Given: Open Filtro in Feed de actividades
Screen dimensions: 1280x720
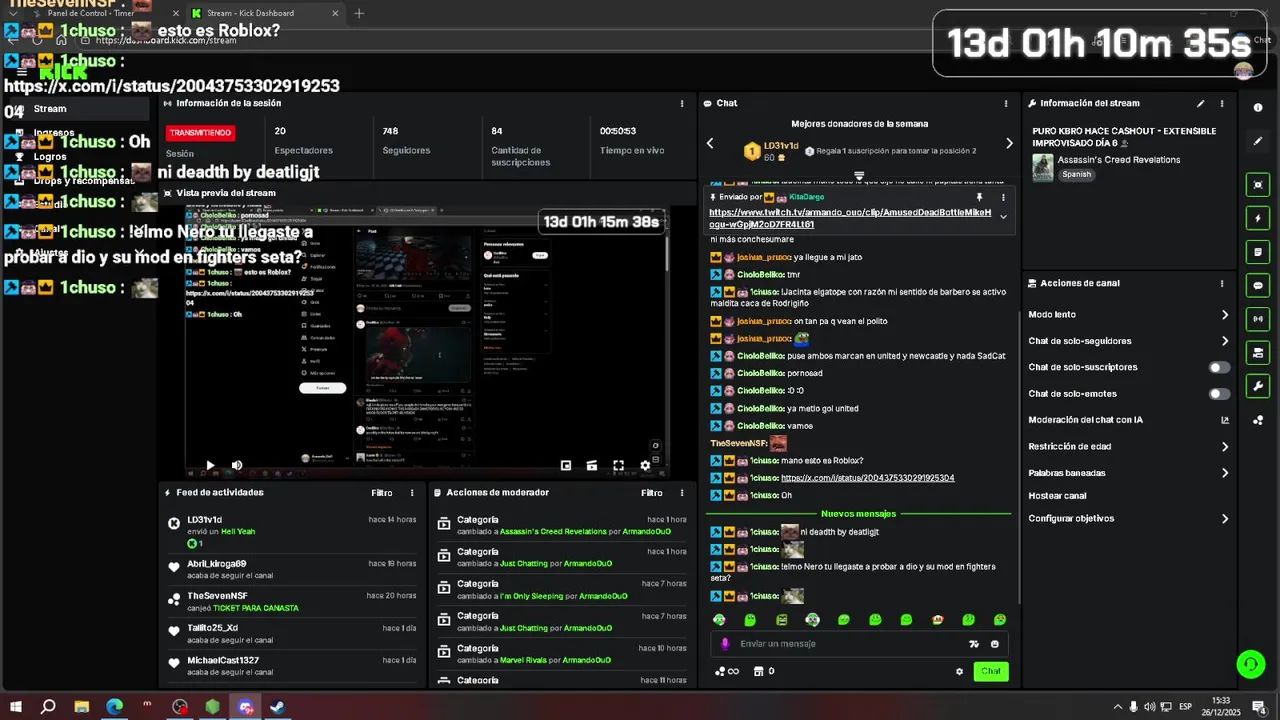Looking at the screenshot, I should (382, 493).
